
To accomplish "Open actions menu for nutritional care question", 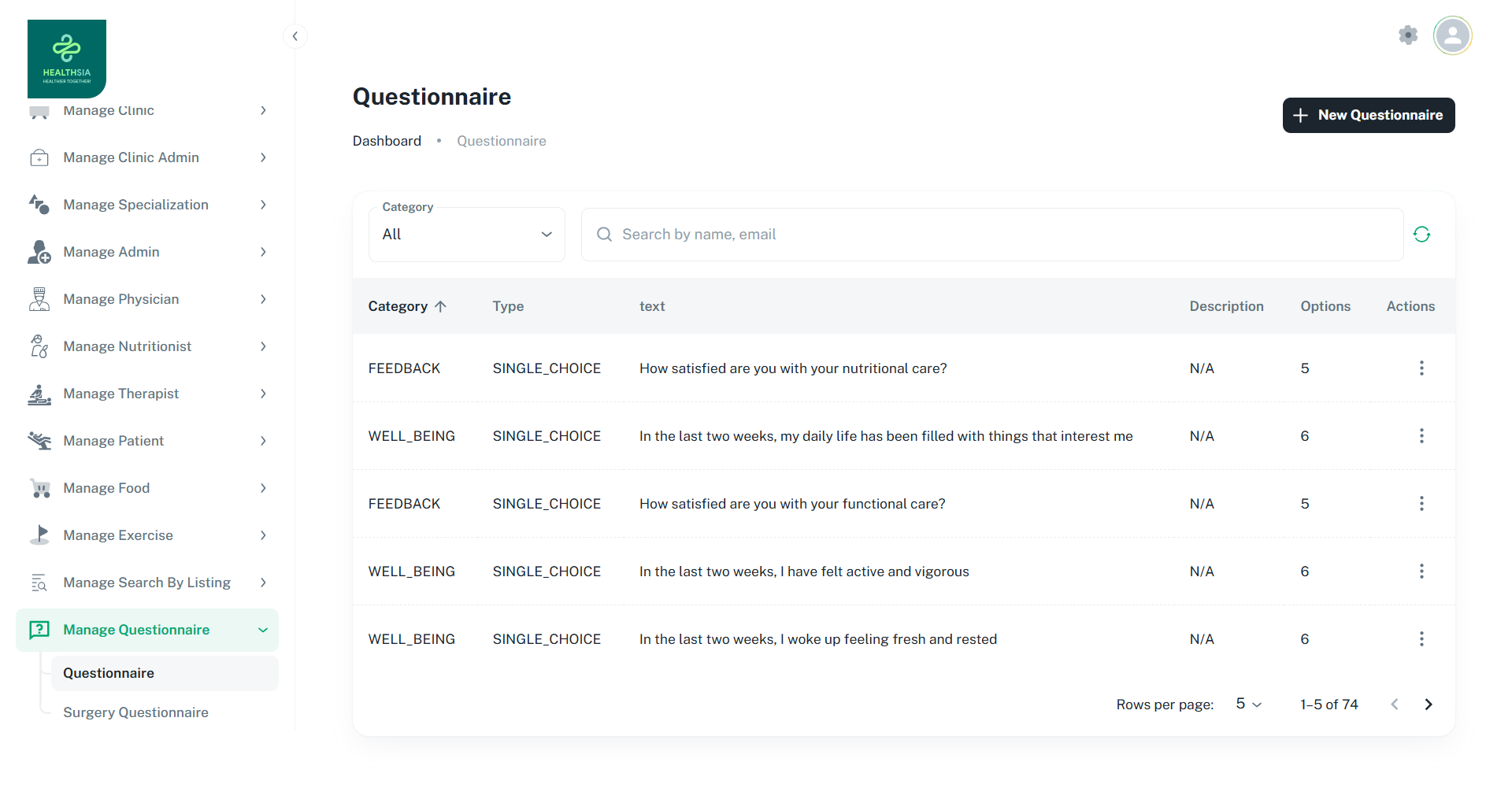I will (1421, 368).
